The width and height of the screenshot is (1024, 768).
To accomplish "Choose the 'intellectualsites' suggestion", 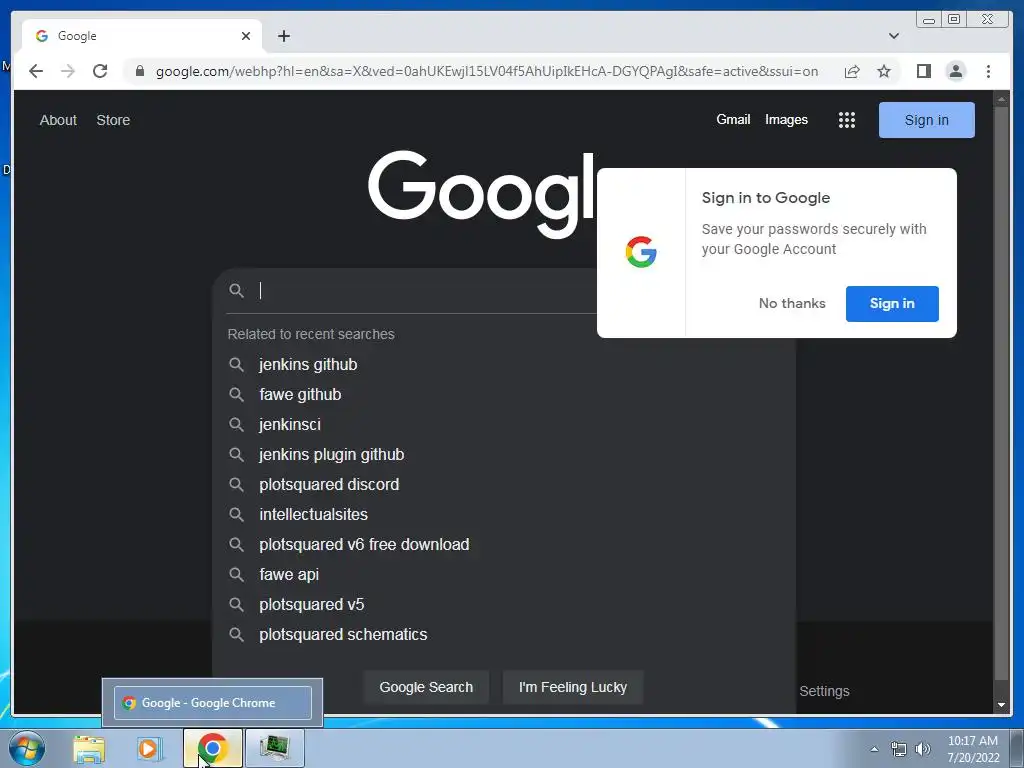I will (x=504, y=515).
